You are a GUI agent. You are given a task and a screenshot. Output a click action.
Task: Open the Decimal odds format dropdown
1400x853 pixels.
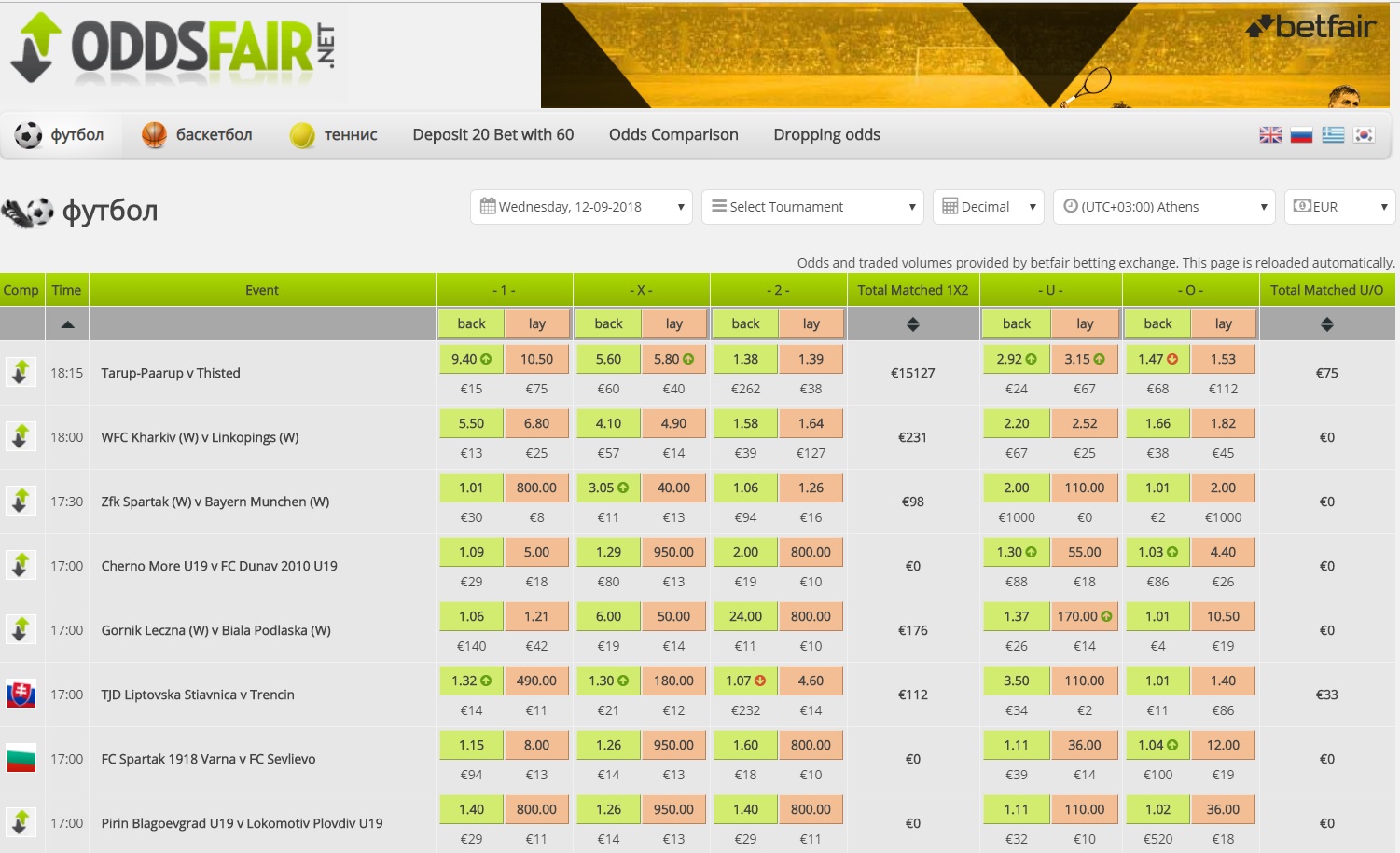(989, 207)
